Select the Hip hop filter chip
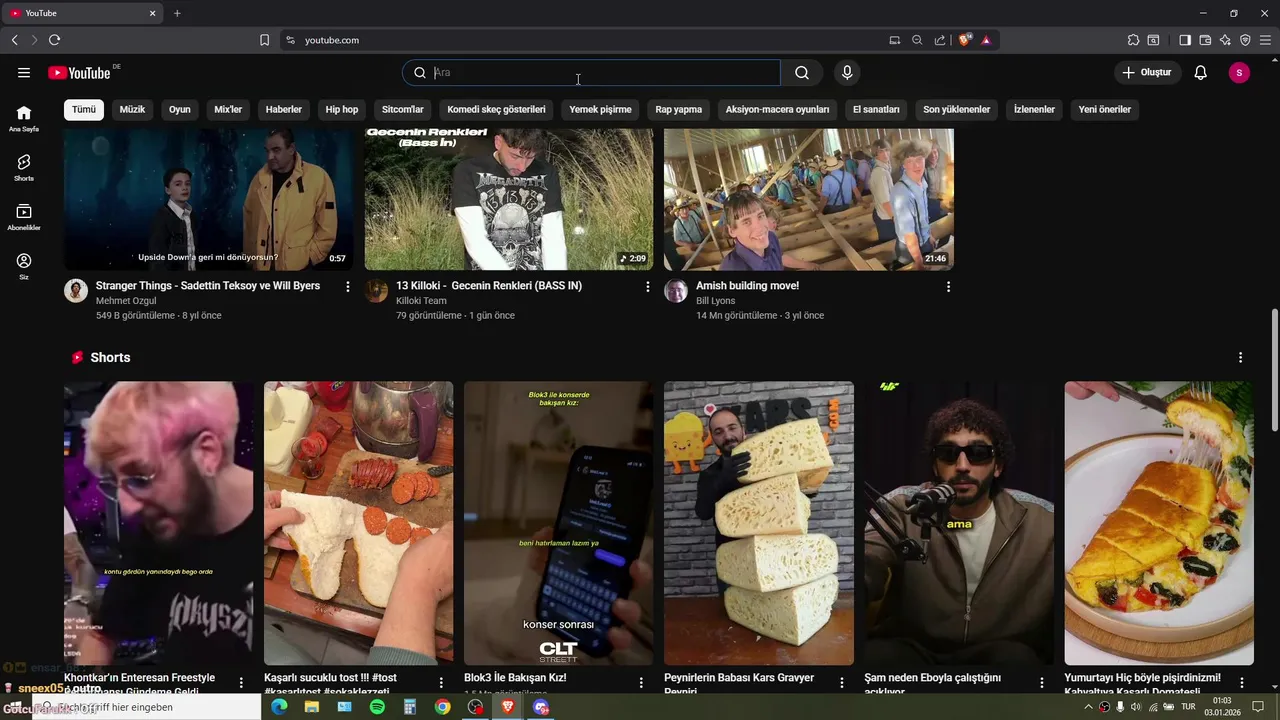Viewport: 1280px width, 720px height. click(x=342, y=109)
